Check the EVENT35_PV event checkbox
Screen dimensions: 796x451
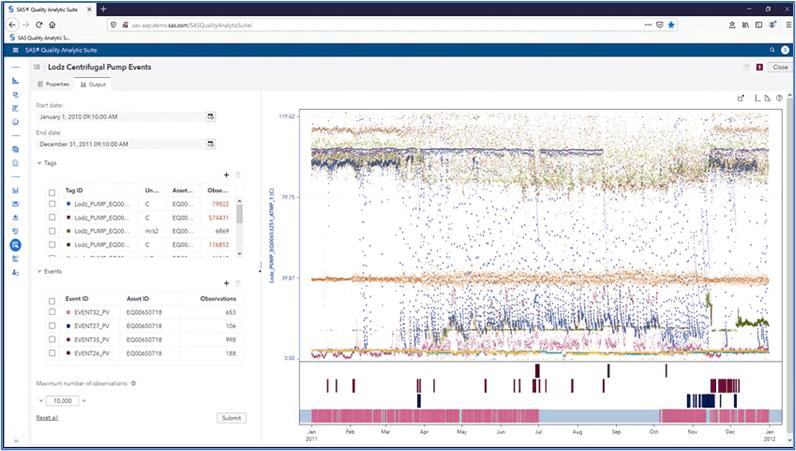[x=52, y=339]
